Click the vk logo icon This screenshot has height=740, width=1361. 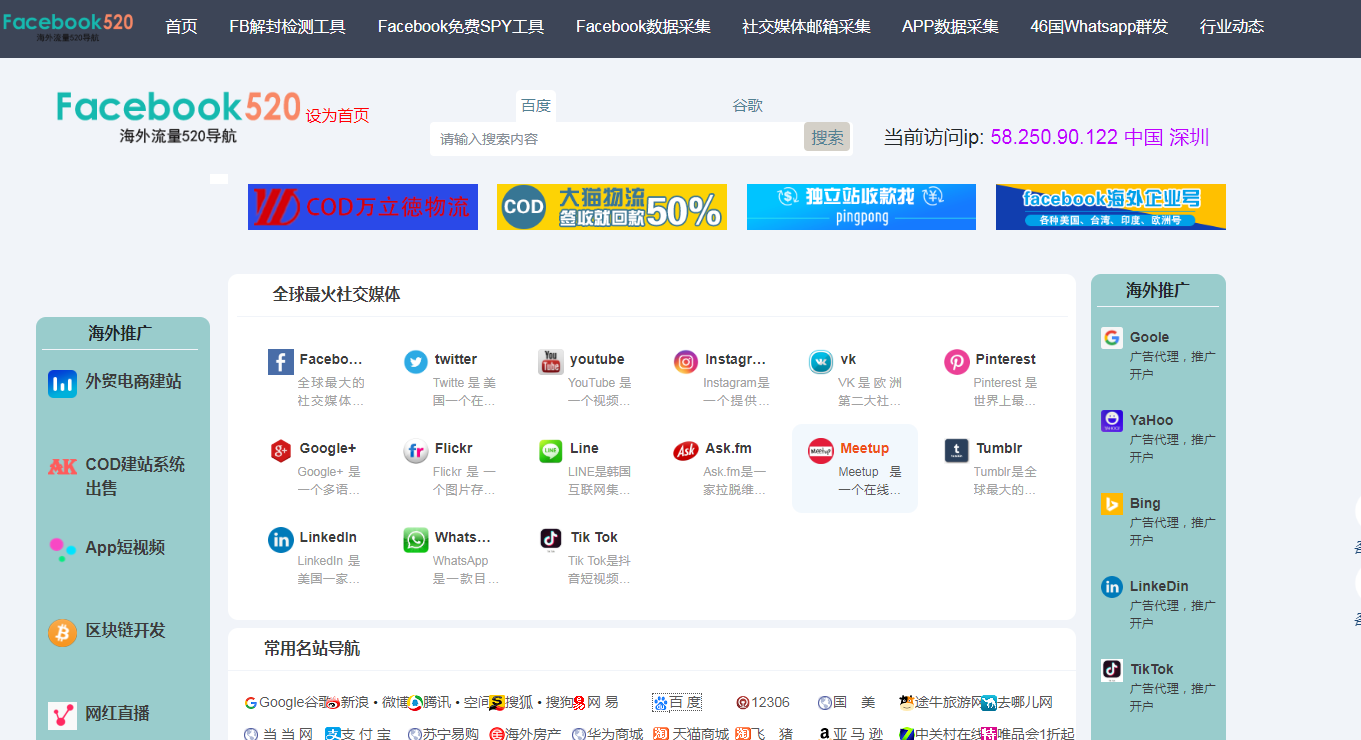tap(821, 362)
